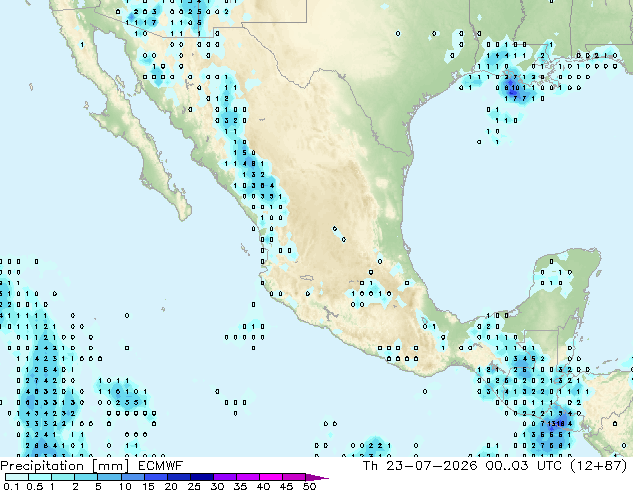Click the date text "Th 23-07-2026"
Viewport: 634px width, 490px height.
[420, 466]
